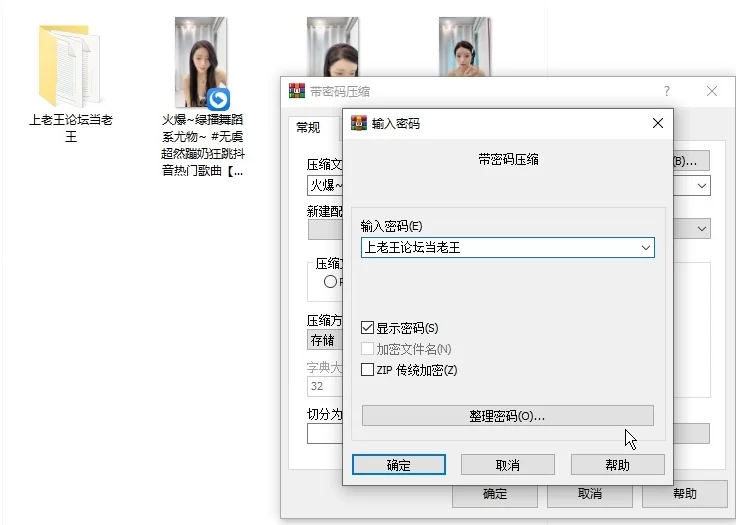Click the browse (B)... button
Screen dimensions: 736x525
point(691,161)
